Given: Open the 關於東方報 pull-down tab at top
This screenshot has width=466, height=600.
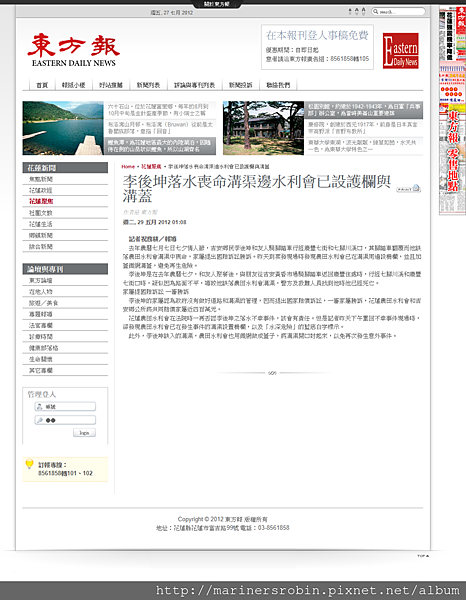Looking at the screenshot, I should pos(217,4).
